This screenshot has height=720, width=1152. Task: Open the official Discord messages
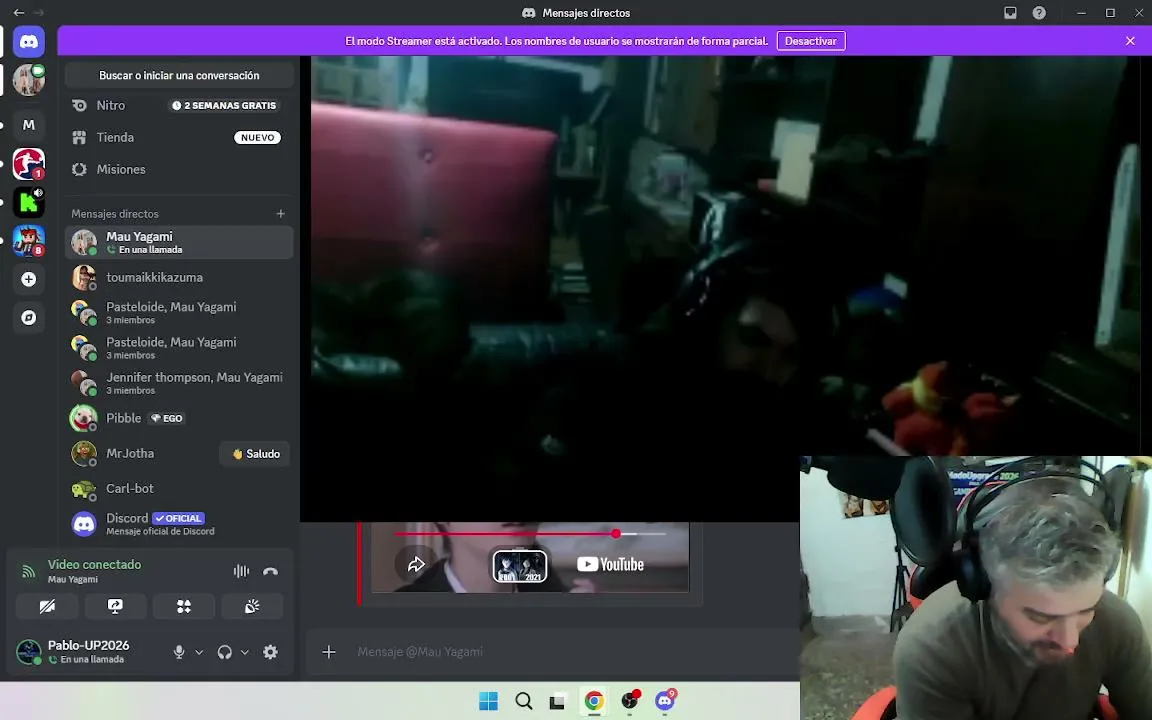[x=179, y=523]
